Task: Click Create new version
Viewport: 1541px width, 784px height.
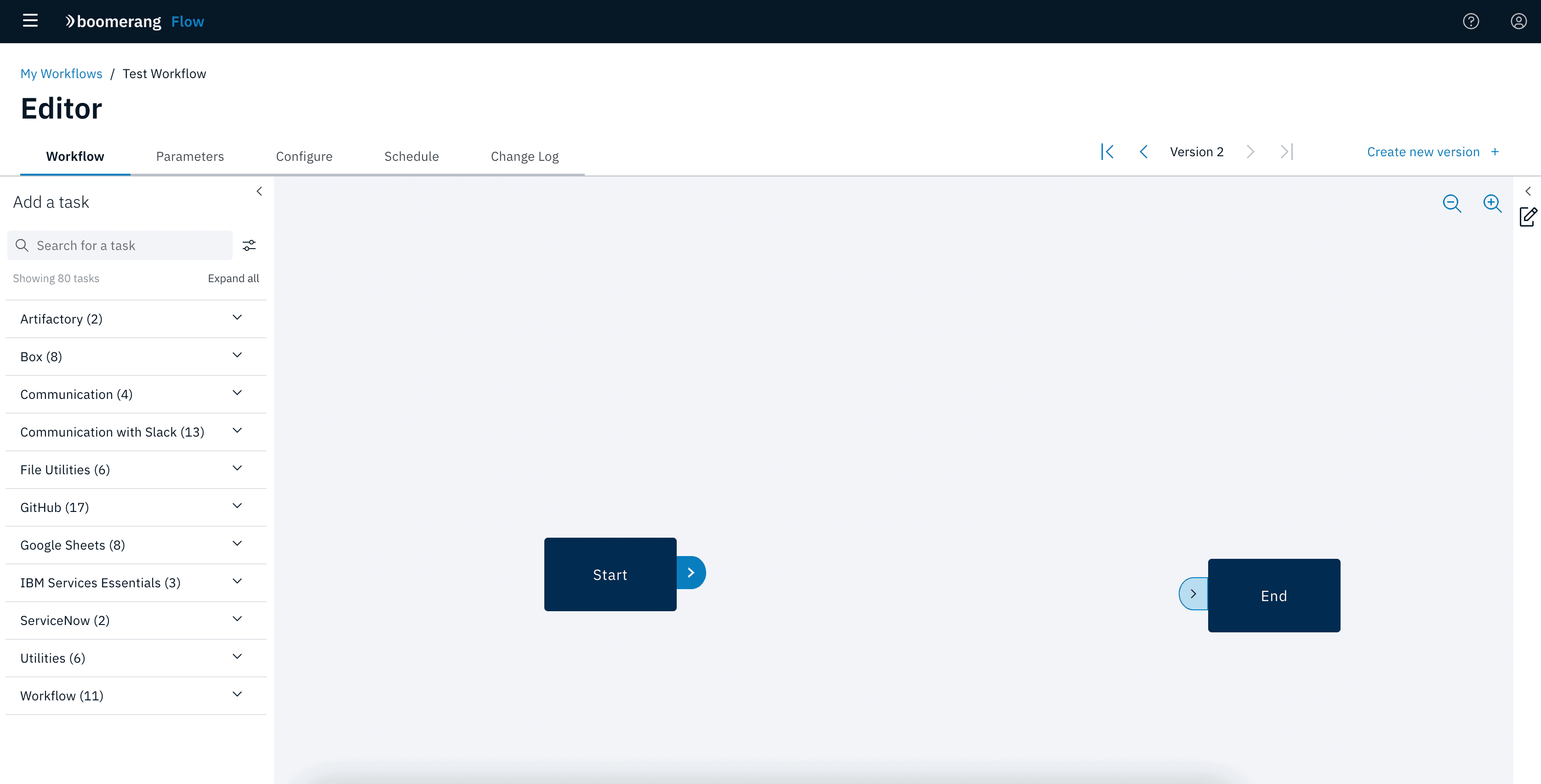Action: coord(1423,152)
